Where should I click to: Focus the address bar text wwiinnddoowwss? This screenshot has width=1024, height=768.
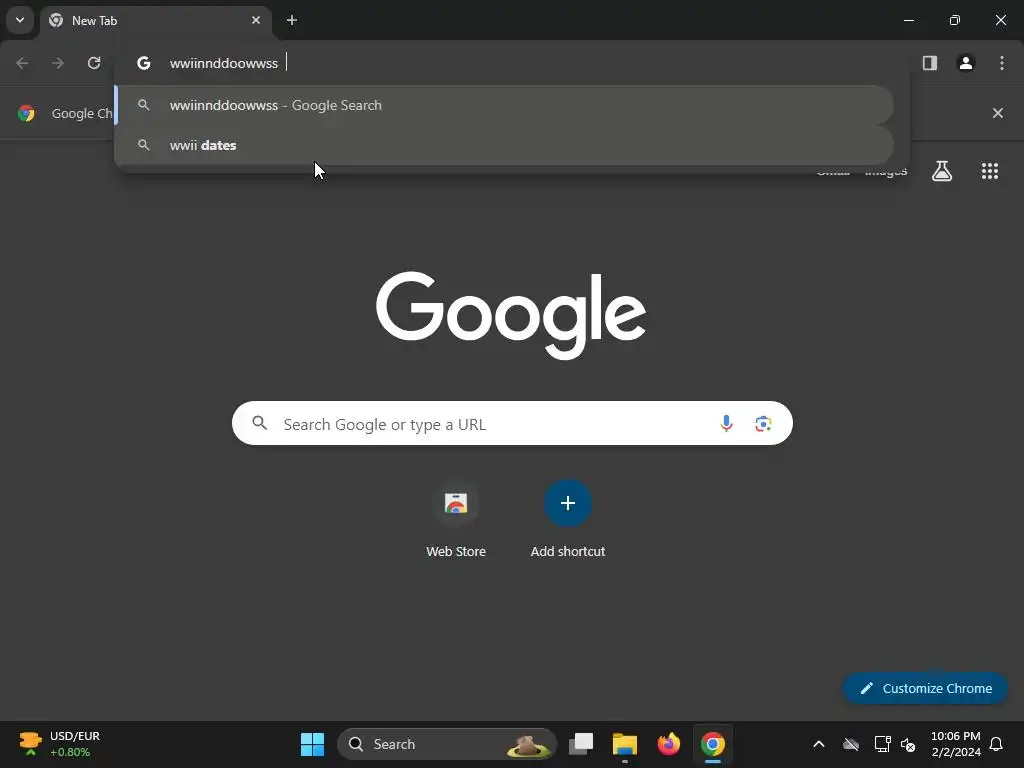(223, 63)
